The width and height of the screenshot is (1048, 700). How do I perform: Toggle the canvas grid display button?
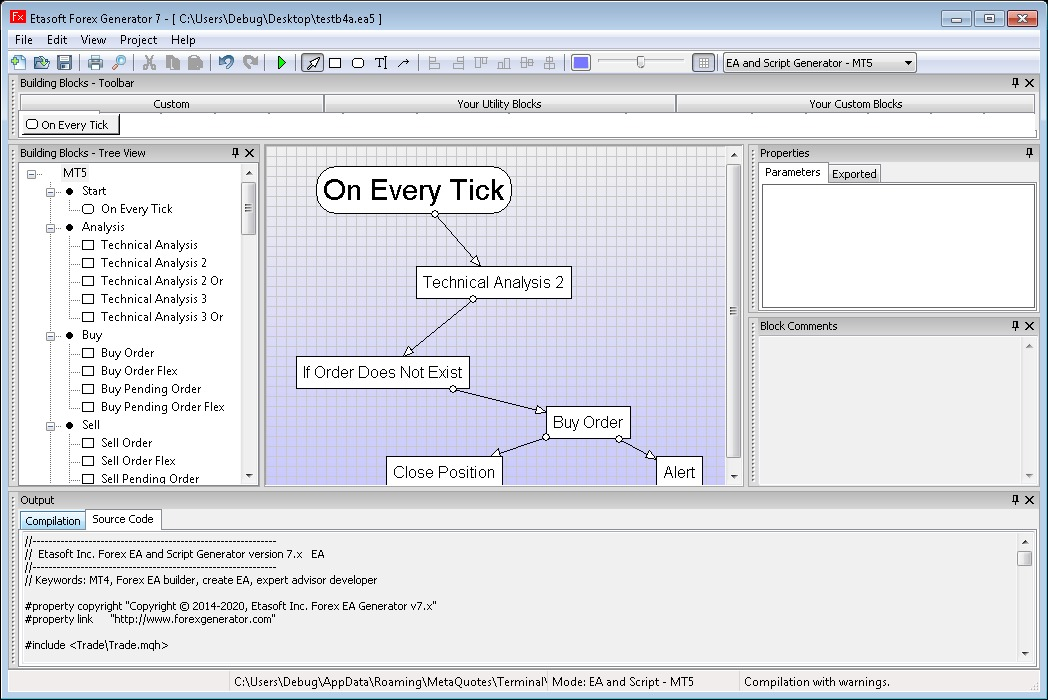pyautogui.click(x=703, y=63)
